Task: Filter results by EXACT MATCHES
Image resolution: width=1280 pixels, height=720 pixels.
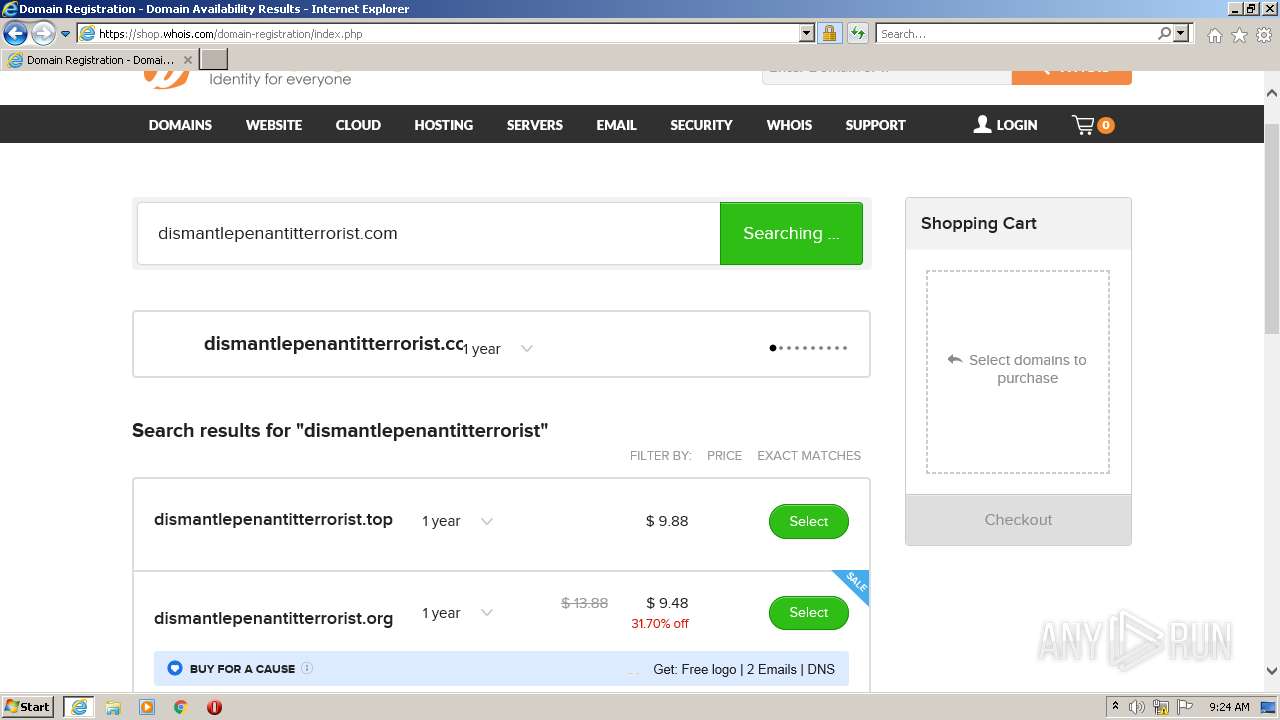Action: [x=809, y=455]
